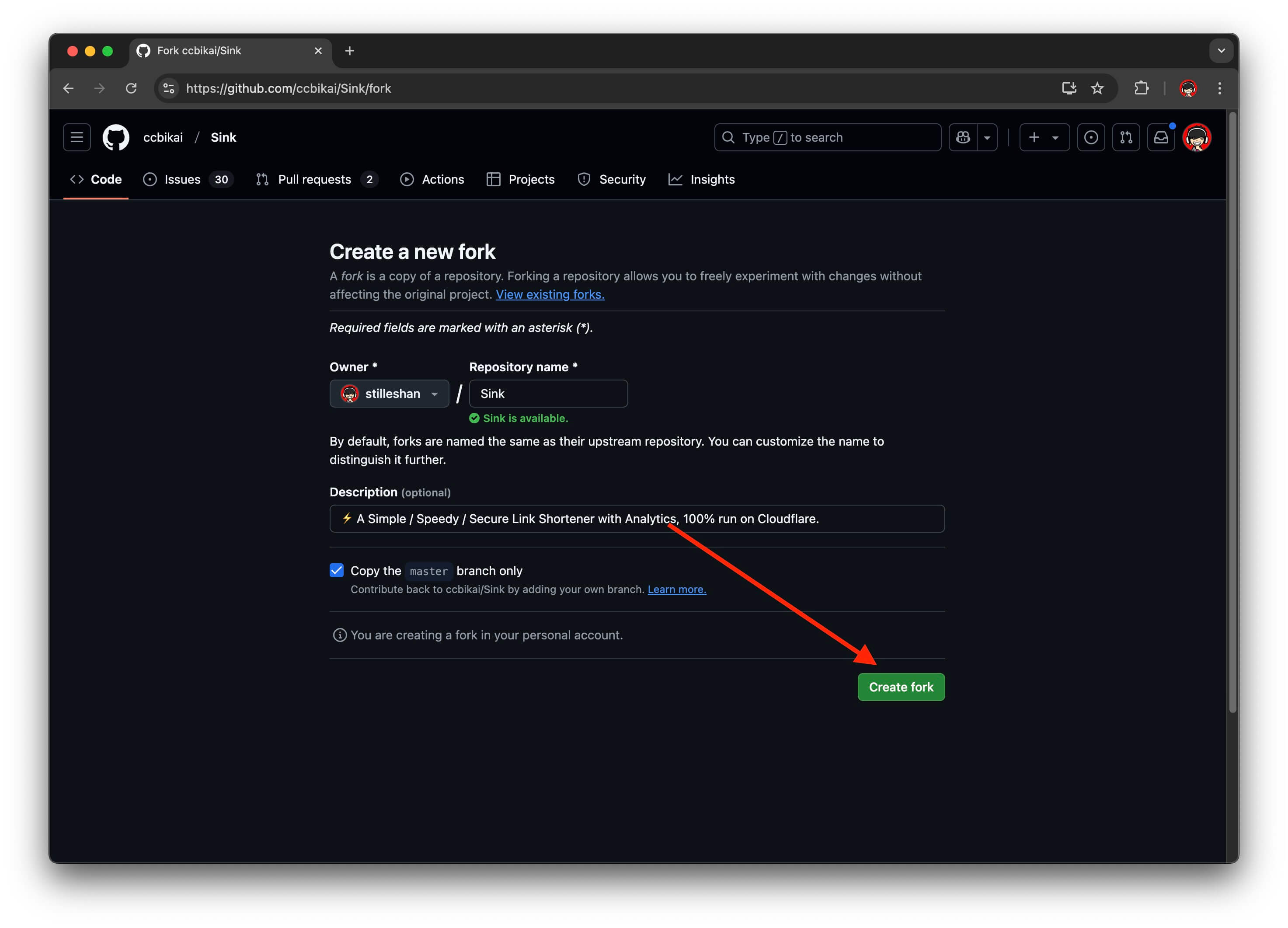This screenshot has height=928, width=1288.
Task: Click the Issues count badge 30
Action: pos(221,179)
